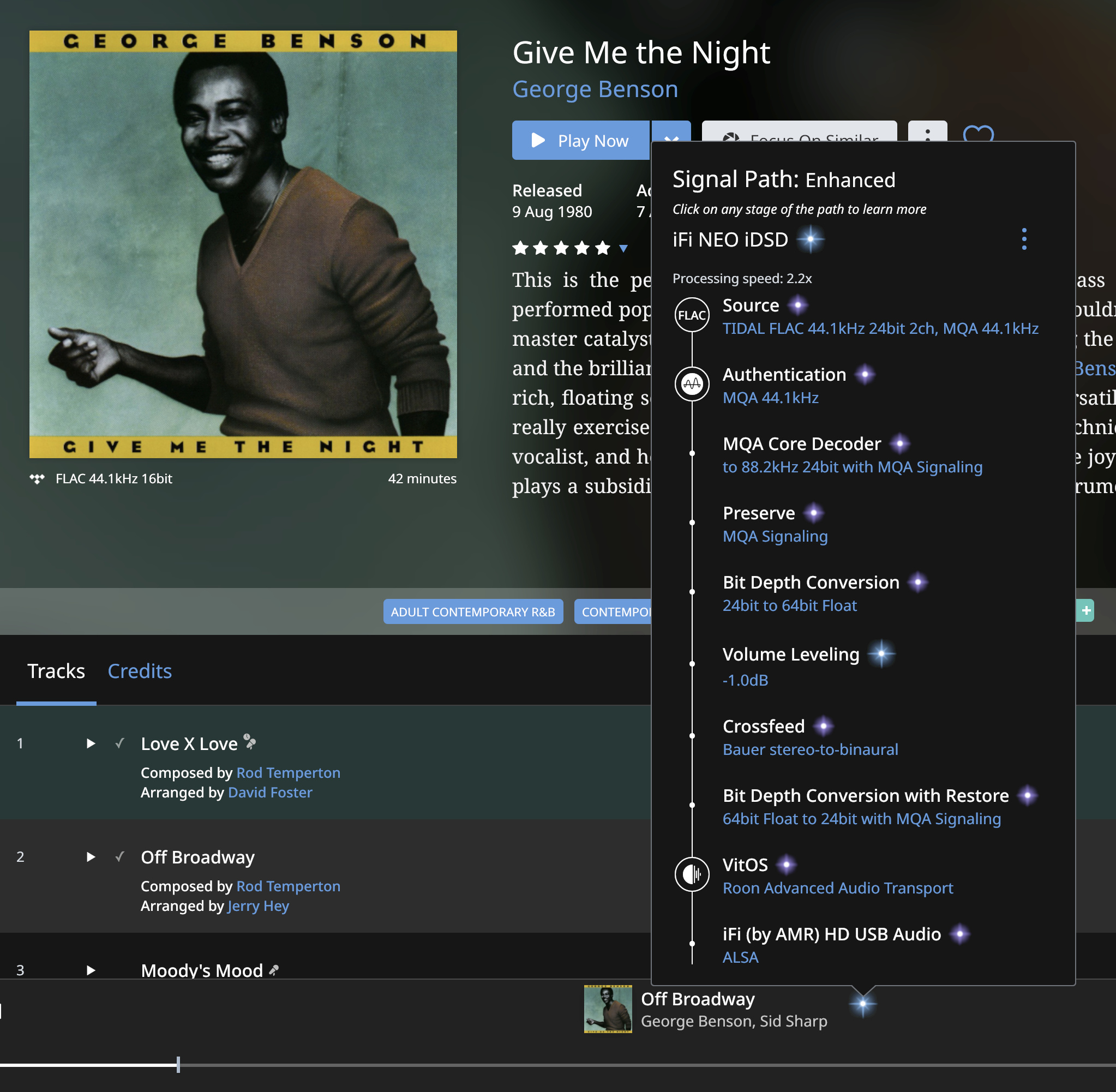This screenshot has width=1116, height=1092.
Task: Click the green add tag plus button
Action: click(x=1085, y=611)
